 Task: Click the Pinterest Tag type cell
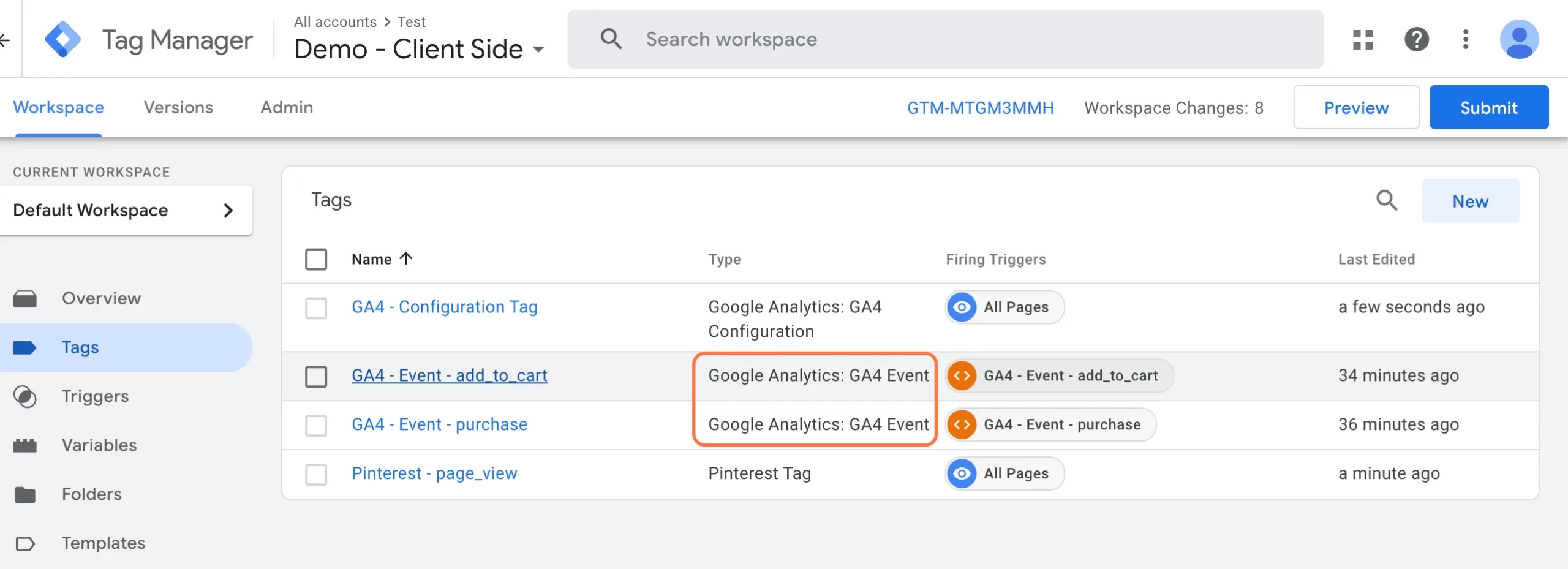[759, 473]
